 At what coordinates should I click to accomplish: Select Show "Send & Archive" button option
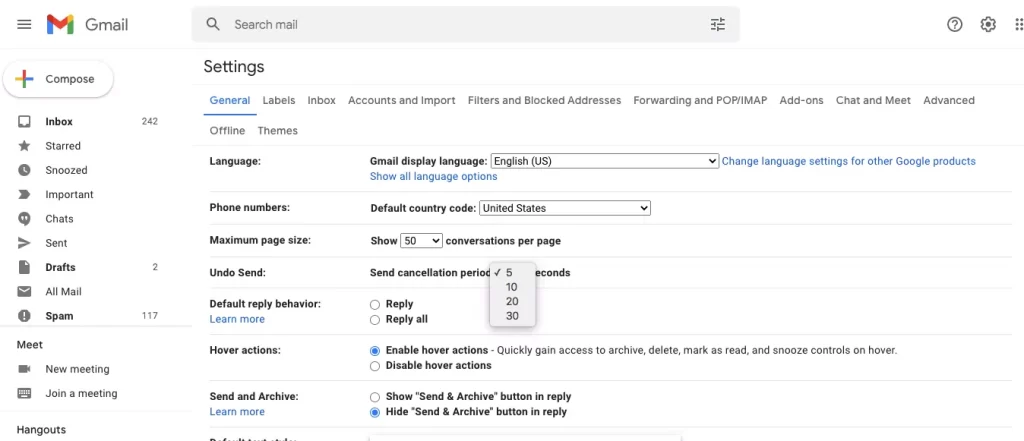click(x=375, y=397)
